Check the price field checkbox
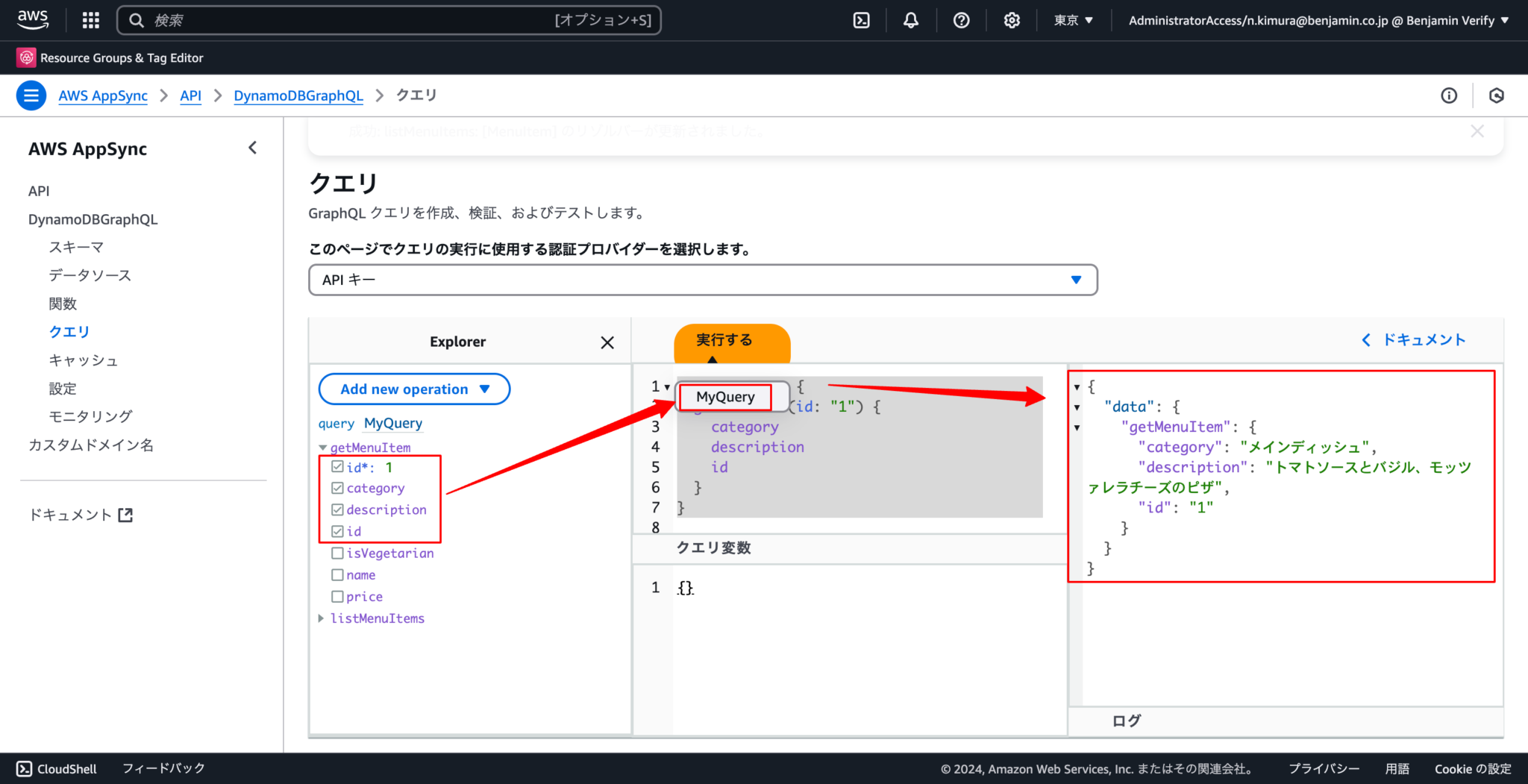This screenshot has width=1528, height=784. (337, 596)
